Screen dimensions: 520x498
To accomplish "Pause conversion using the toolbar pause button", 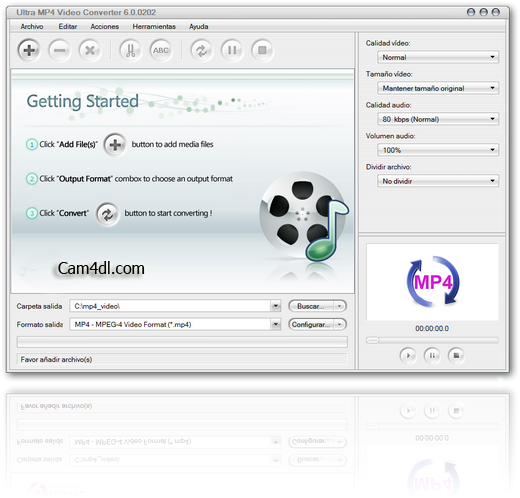I will (x=232, y=50).
